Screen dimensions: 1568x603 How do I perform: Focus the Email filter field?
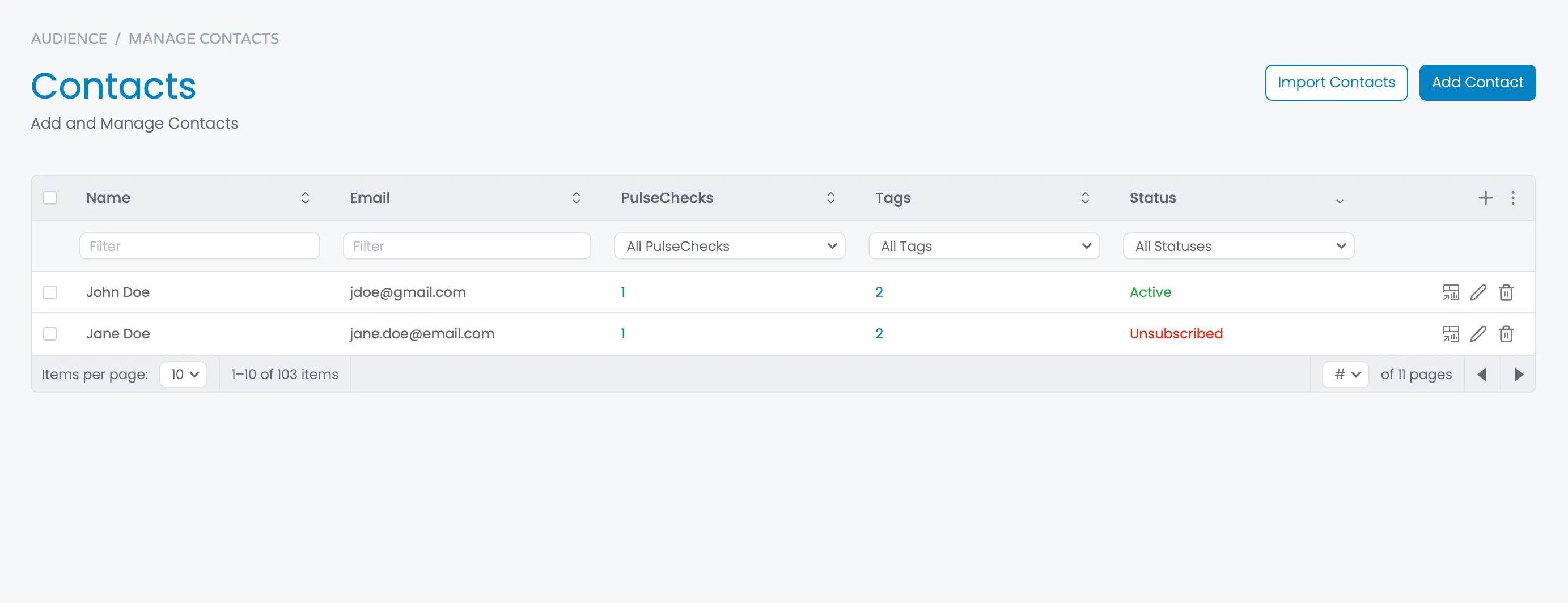click(x=467, y=247)
